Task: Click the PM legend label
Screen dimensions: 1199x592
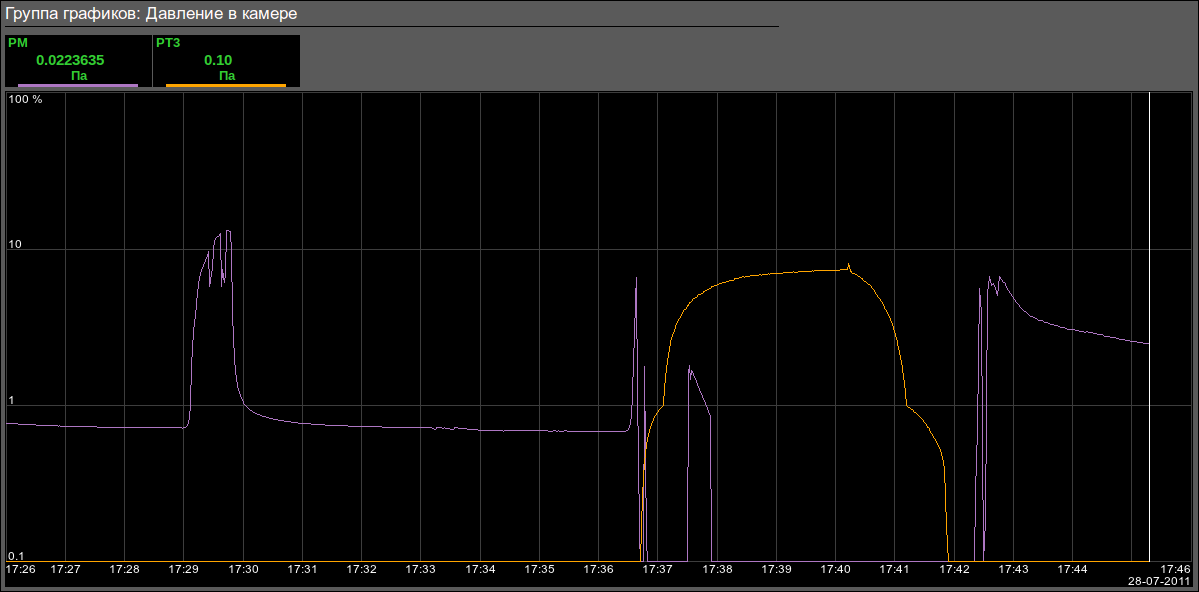Action: [x=18, y=44]
